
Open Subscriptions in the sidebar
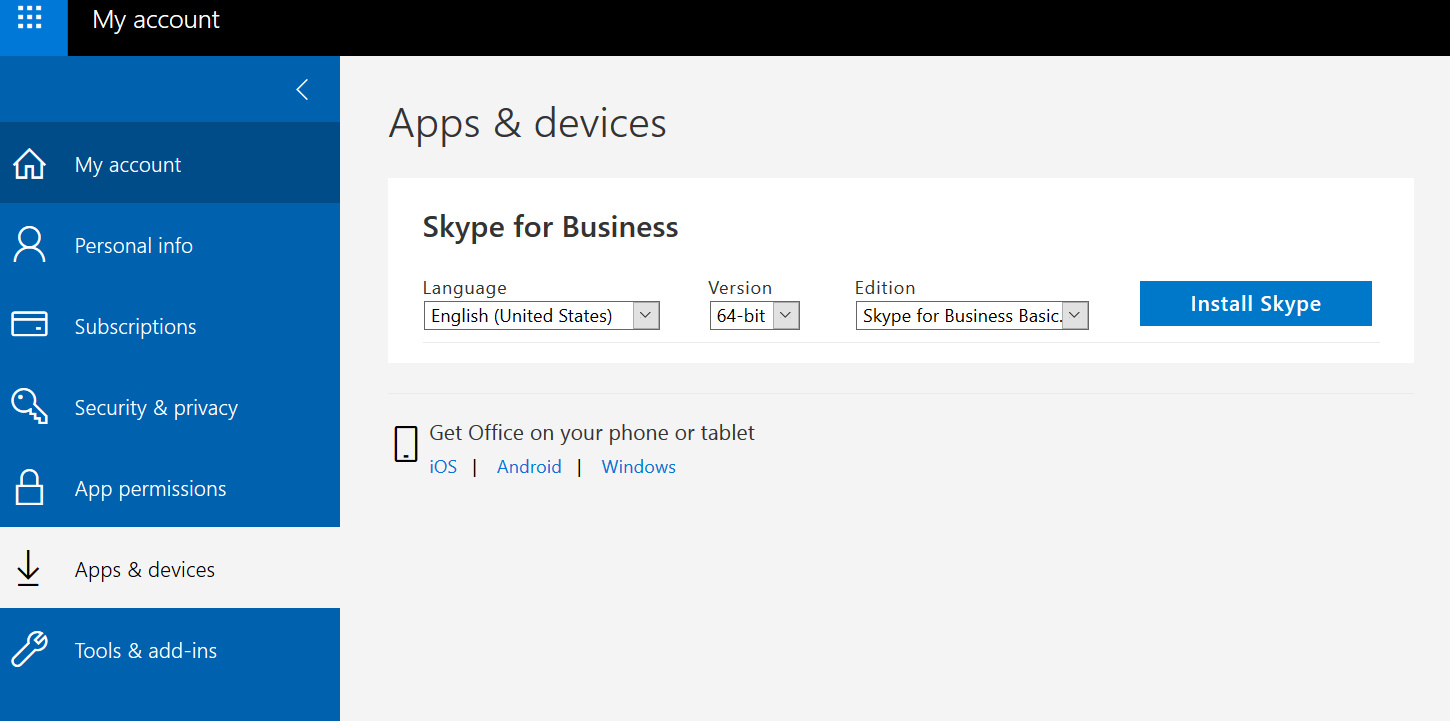170,326
